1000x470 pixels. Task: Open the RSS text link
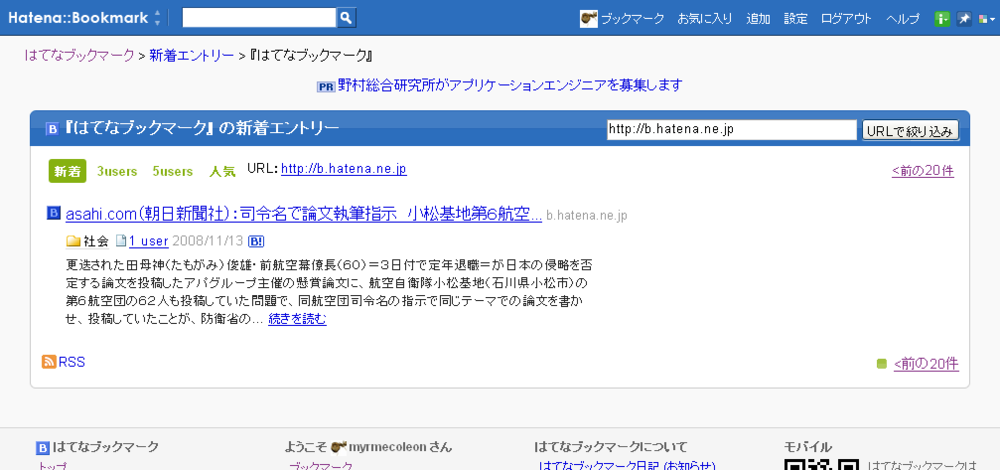pyautogui.click(x=71, y=362)
